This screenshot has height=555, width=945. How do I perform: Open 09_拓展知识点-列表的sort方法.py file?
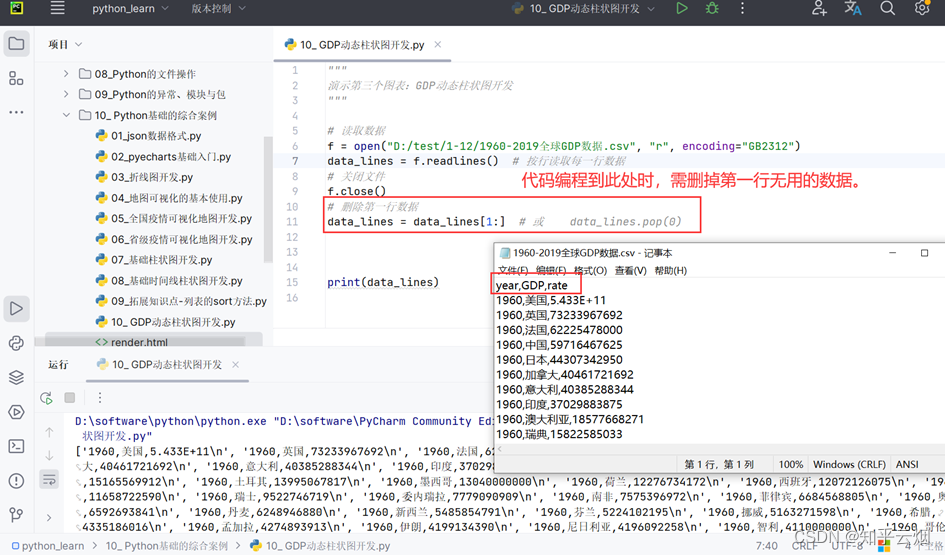(181, 301)
